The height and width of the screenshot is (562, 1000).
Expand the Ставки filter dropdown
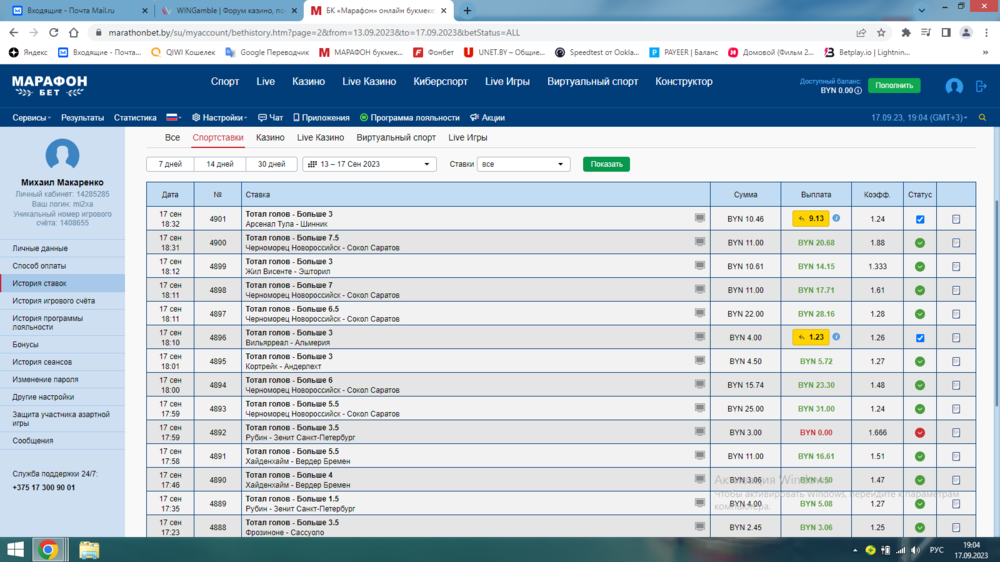coord(523,164)
